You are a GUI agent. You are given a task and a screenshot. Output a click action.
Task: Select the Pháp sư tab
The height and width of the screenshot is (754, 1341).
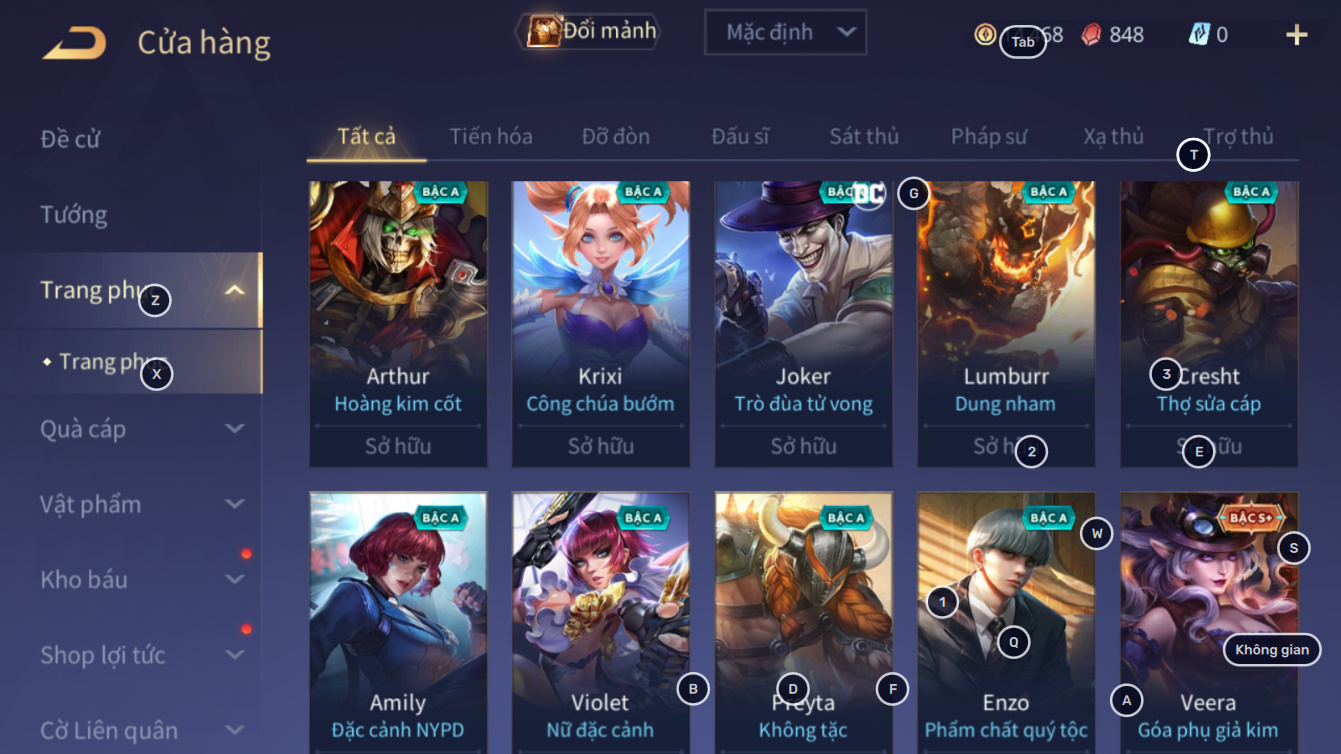click(989, 136)
